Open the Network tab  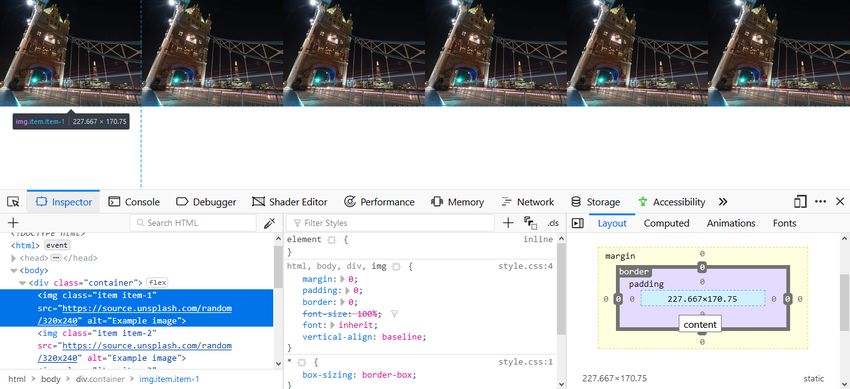[x=528, y=202]
